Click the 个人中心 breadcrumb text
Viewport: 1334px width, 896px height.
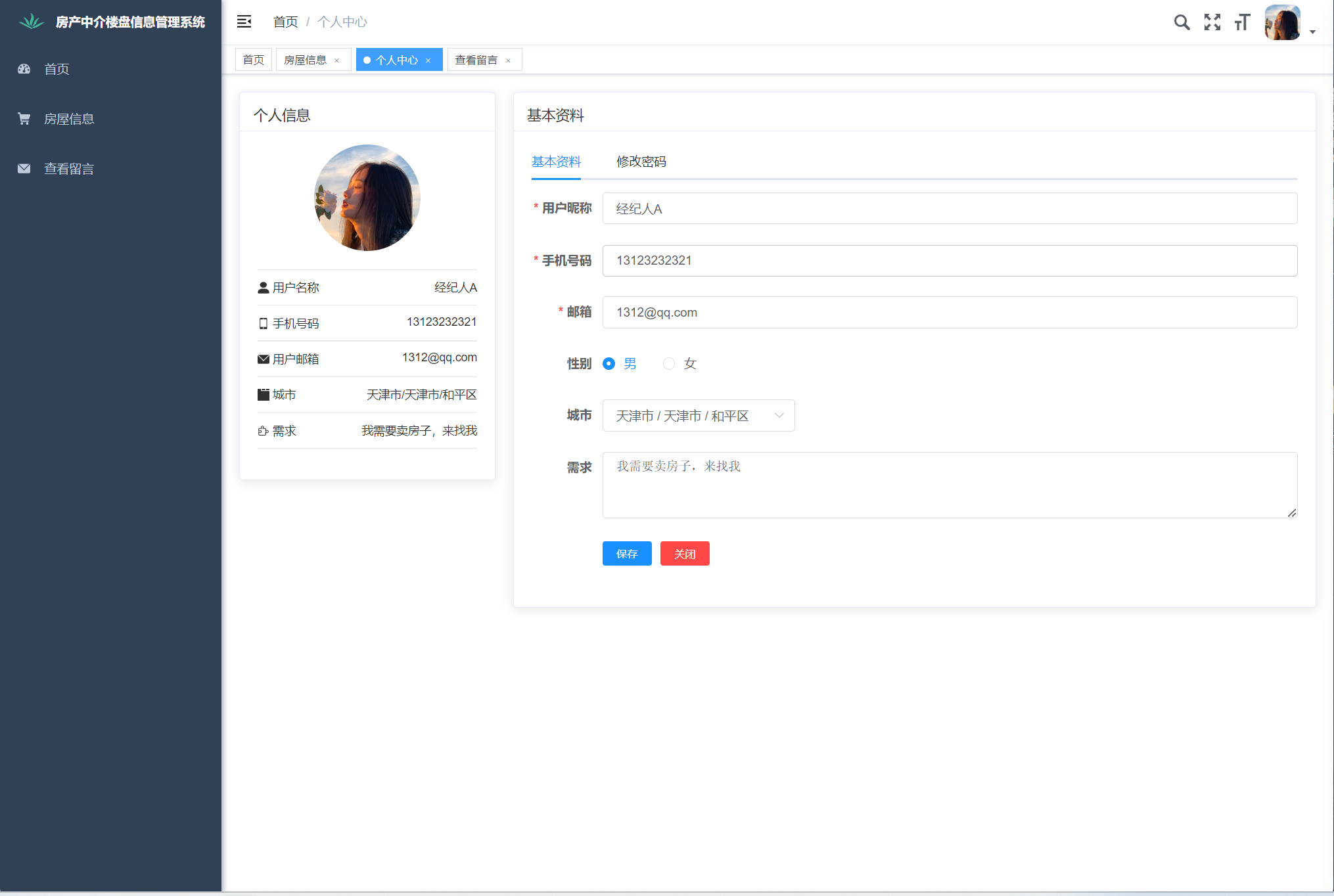point(342,22)
